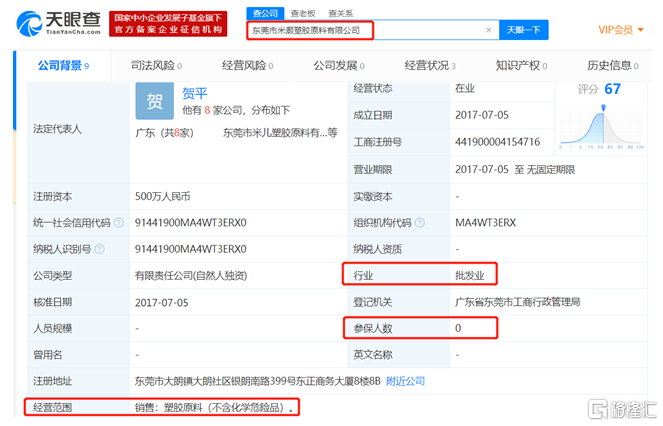
Task: Select the 查公司 search tab
Action: [265, 14]
